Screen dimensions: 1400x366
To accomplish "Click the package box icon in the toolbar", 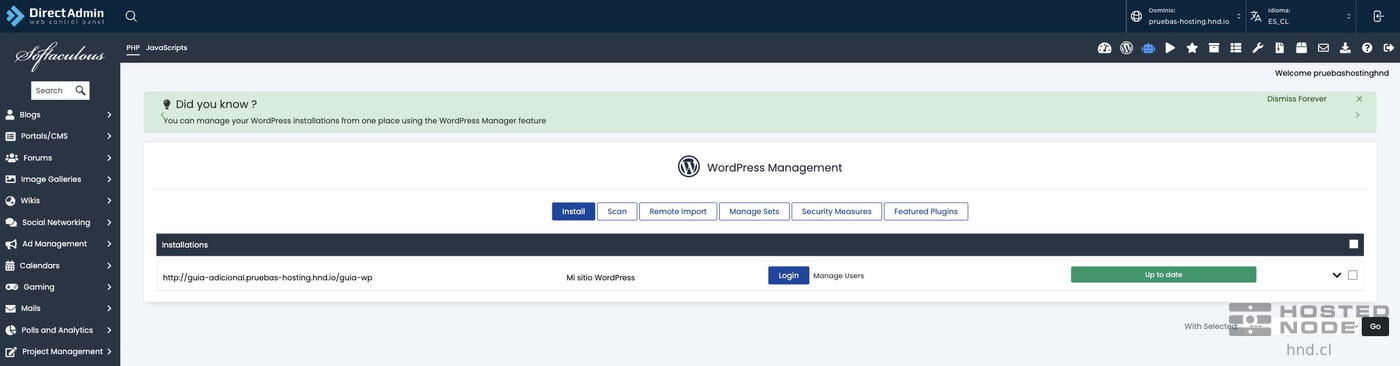I will [1302, 48].
